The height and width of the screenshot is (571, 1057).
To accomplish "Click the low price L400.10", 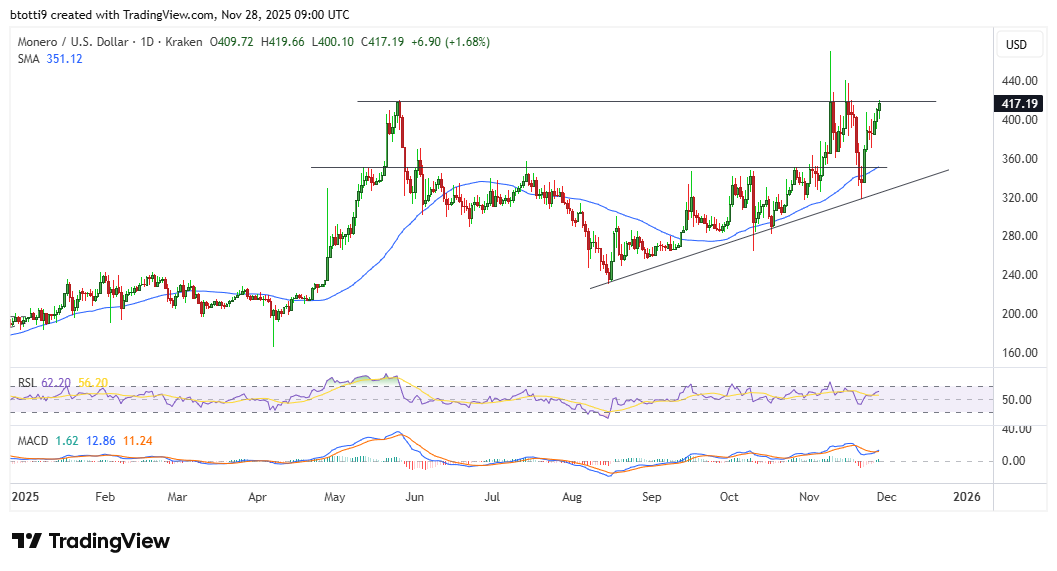I will point(333,42).
